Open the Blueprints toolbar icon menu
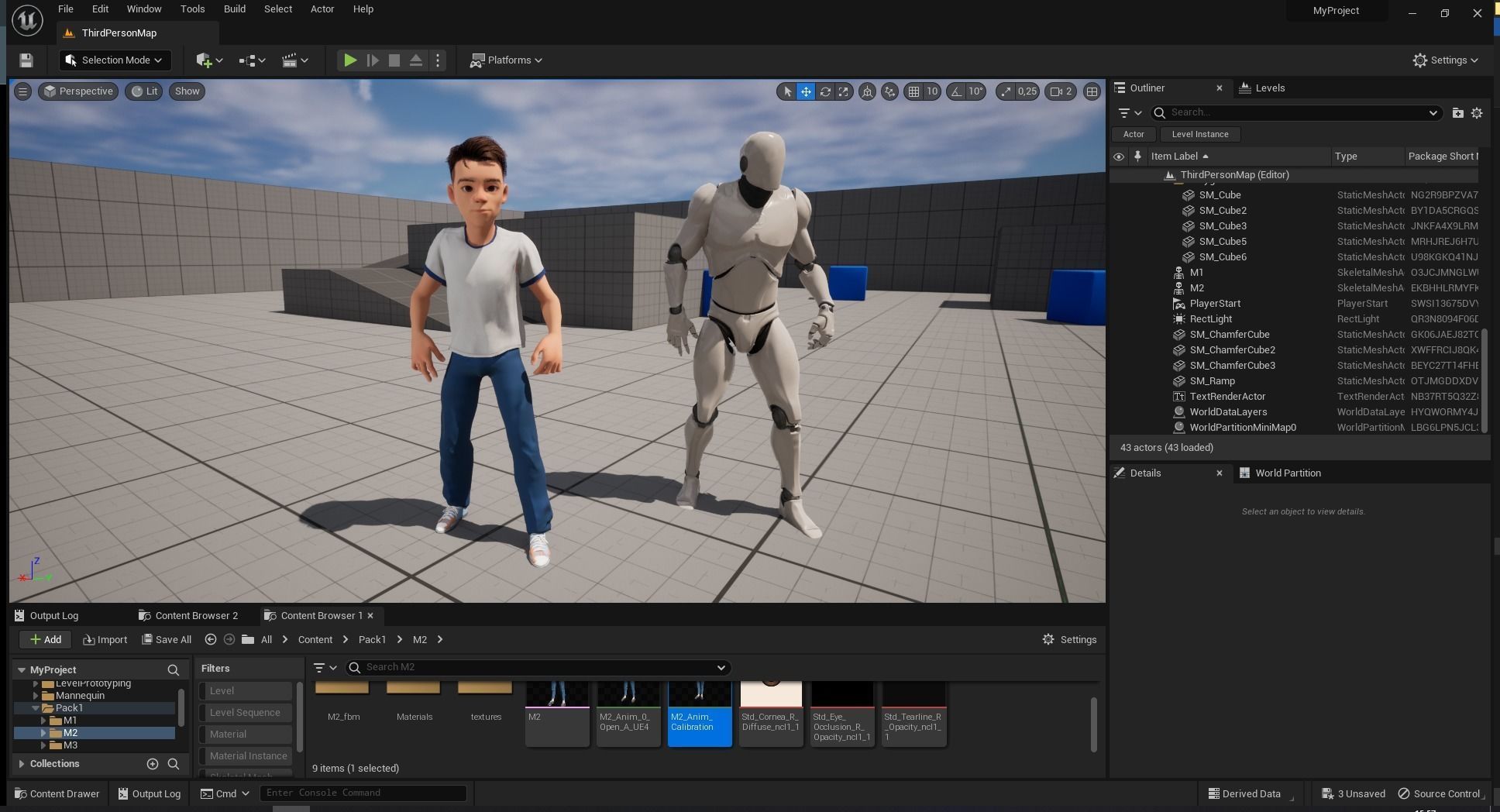The width and height of the screenshot is (1500, 812). (x=253, y=60)
